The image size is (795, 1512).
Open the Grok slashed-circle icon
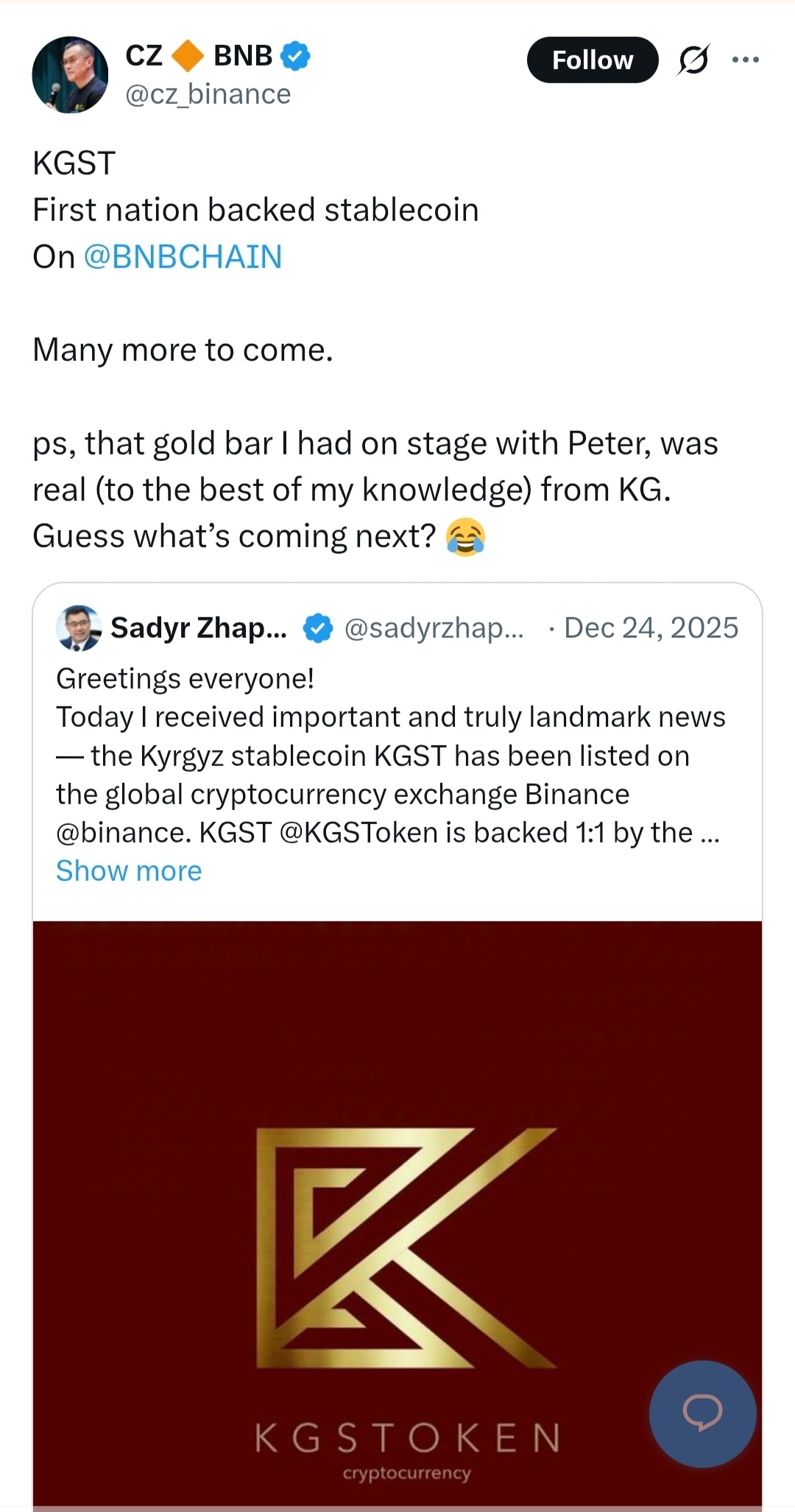[x=693, y=60]
